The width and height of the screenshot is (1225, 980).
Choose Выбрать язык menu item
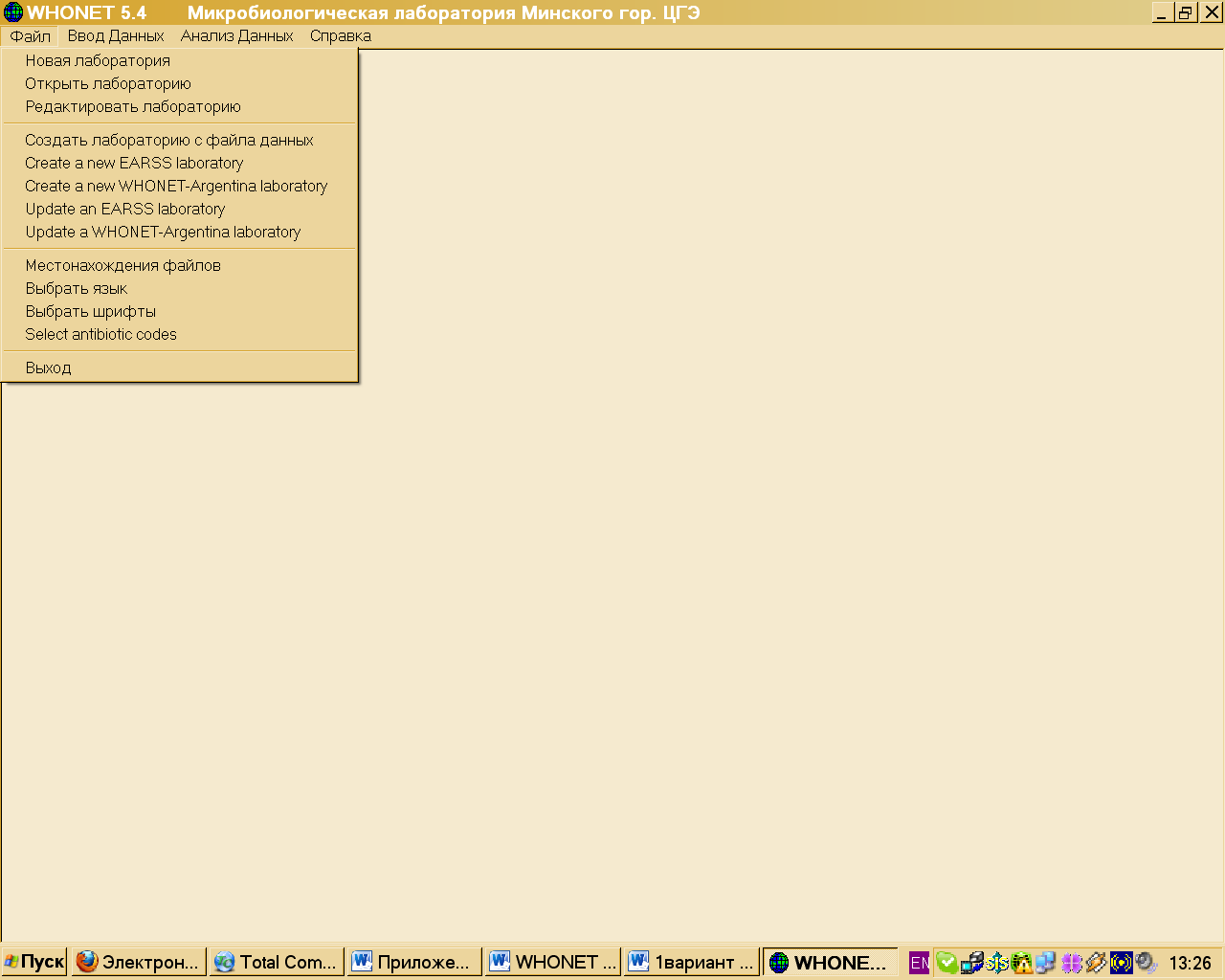pos(180,288)
